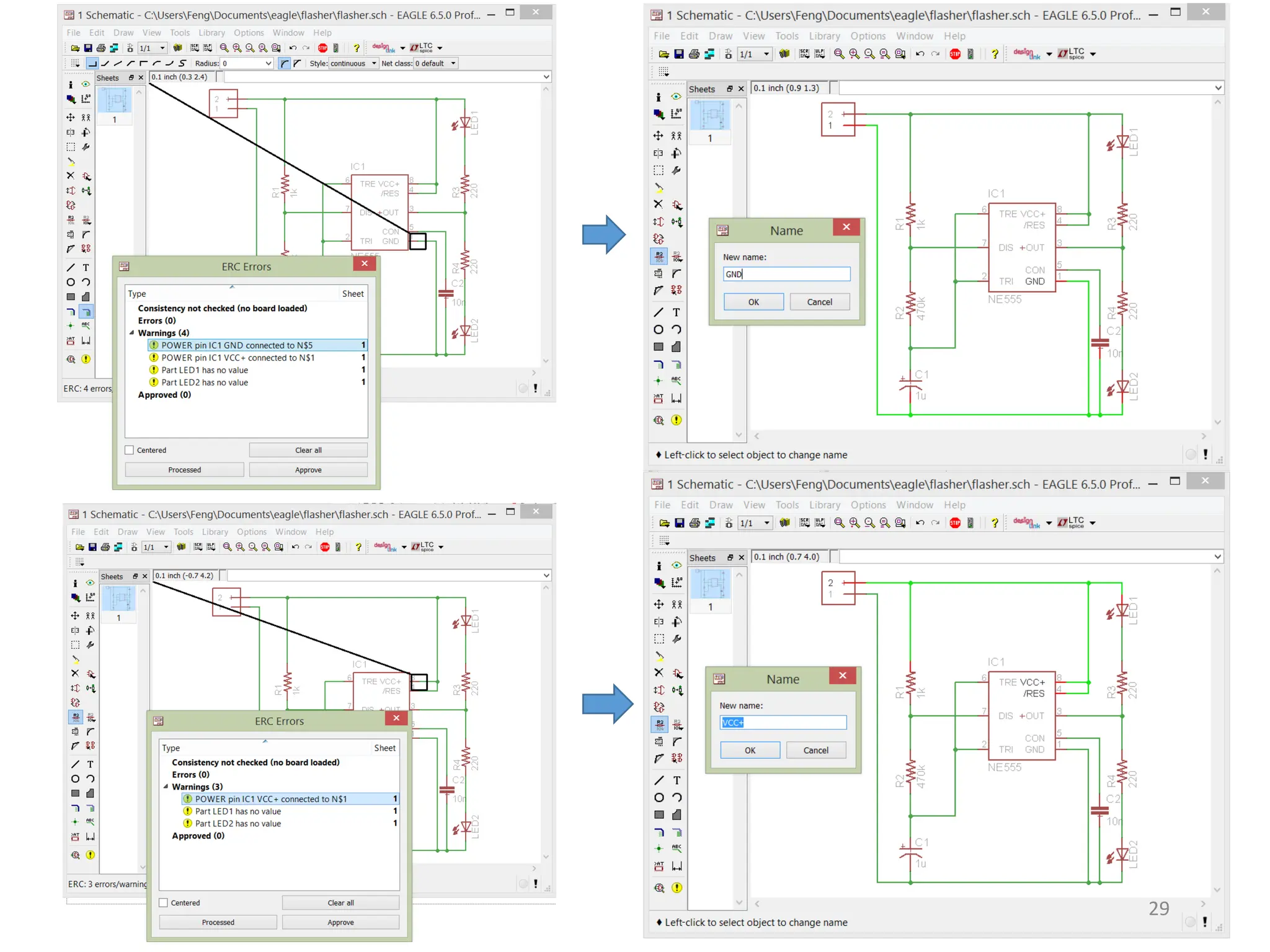Open Library menu above the GND Name dialog
The image size is (1270, 952).
(824, 36)
